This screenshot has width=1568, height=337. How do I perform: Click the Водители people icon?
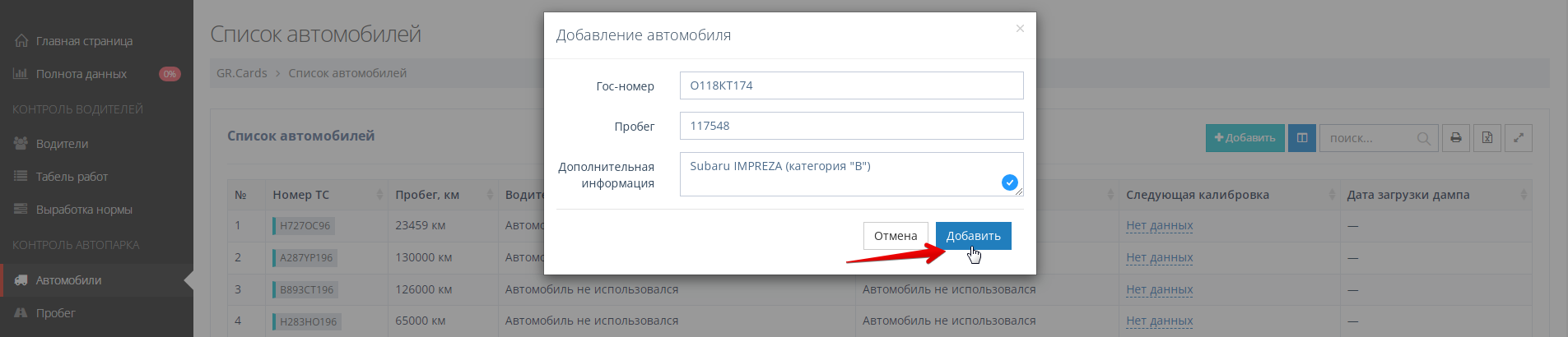[21, 143]
